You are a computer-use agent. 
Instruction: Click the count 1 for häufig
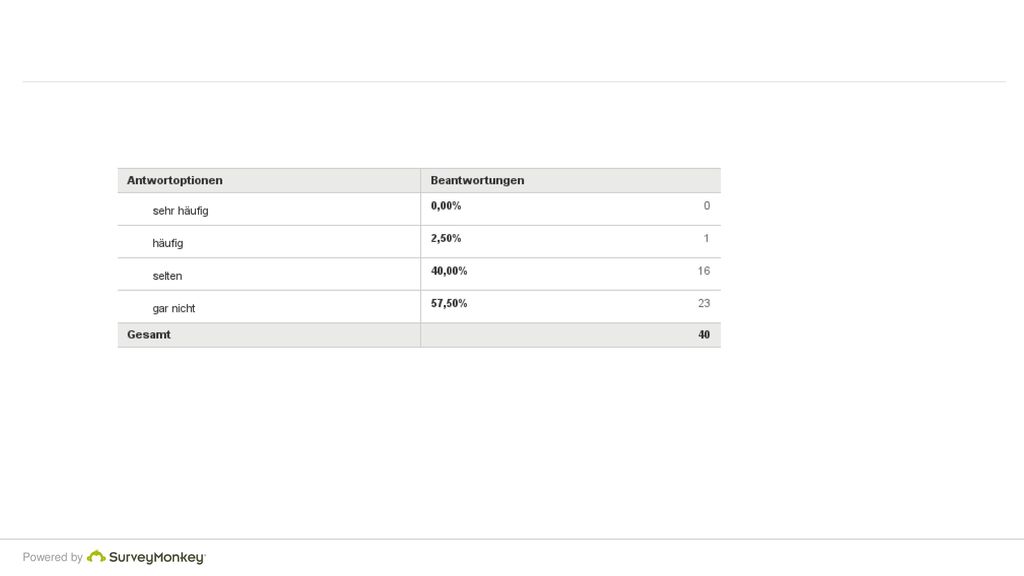click(706, 238)
